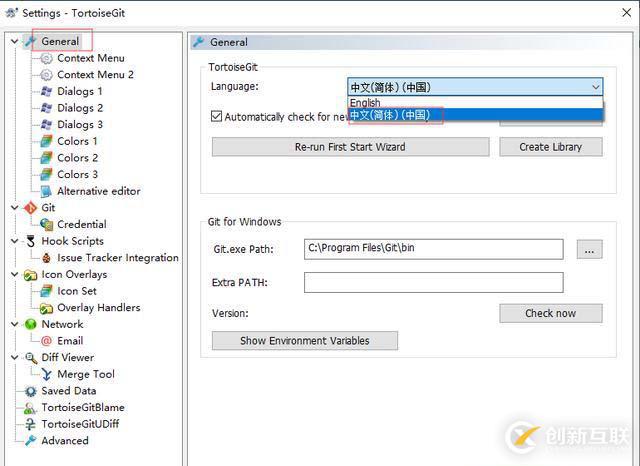Click the Overlay Handlers folder icon
The image size is (640, 466).
pos(47,308)
